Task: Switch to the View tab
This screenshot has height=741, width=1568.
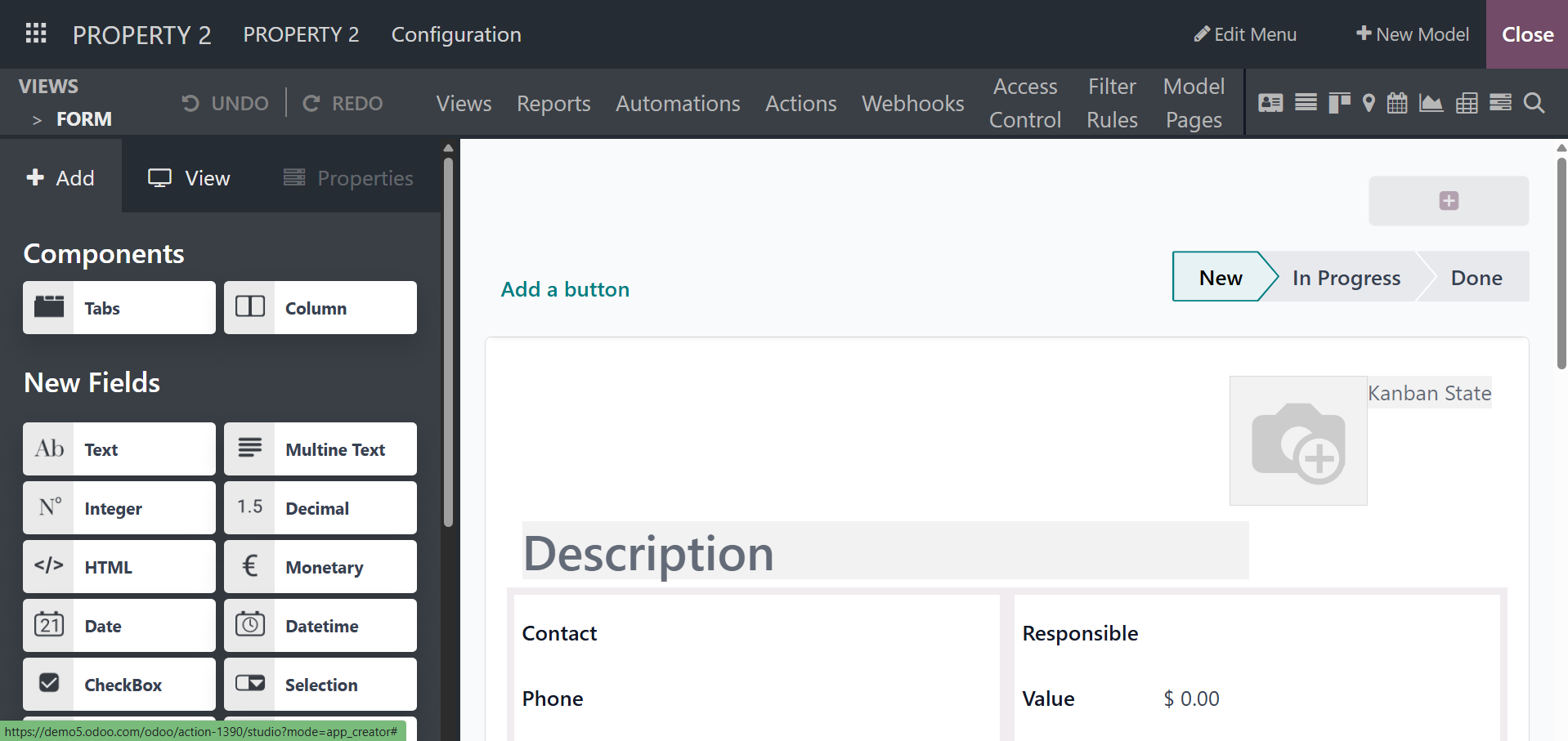Action: coord(189,178)
